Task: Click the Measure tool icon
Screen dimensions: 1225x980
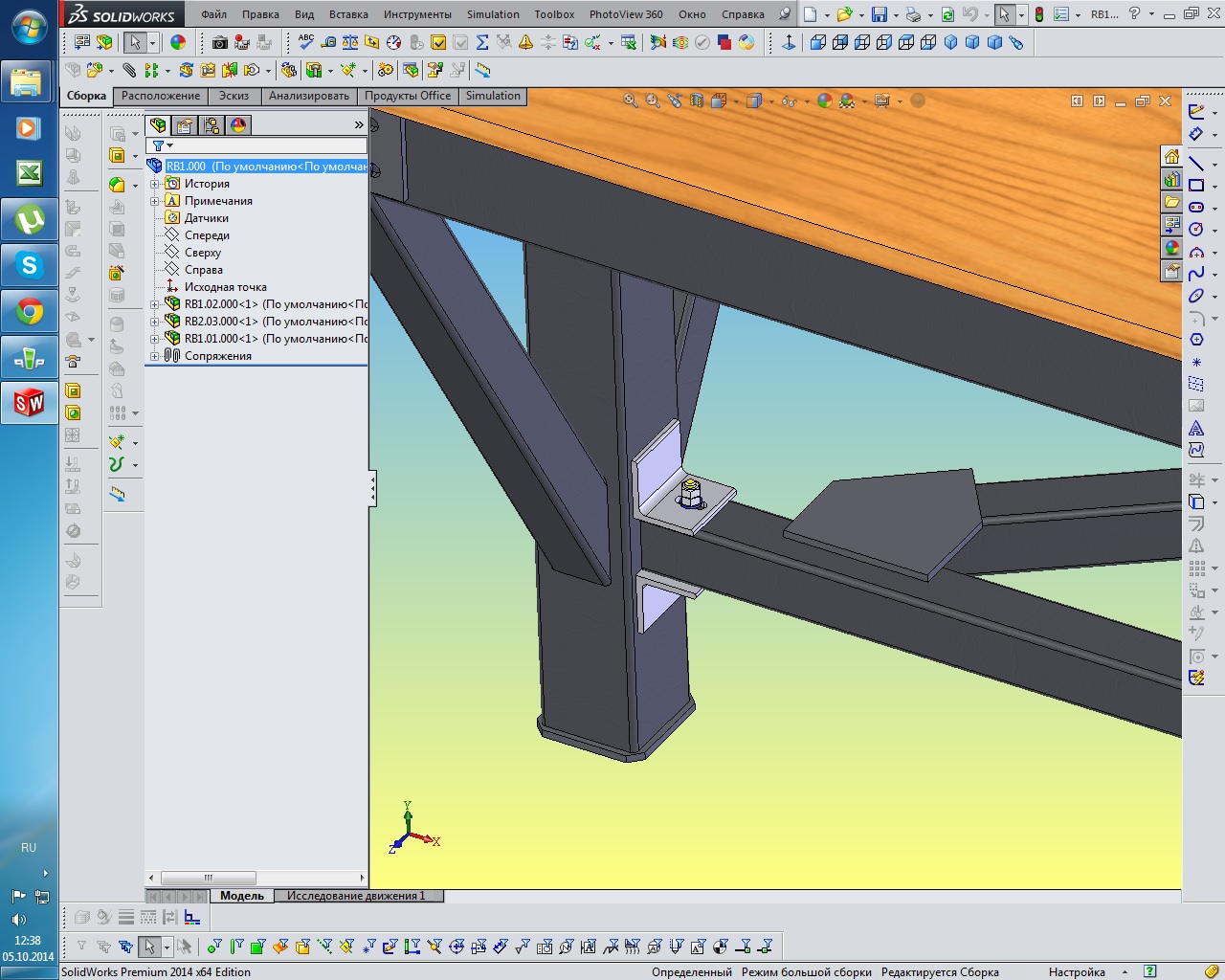Action: [x=328, y=42]
